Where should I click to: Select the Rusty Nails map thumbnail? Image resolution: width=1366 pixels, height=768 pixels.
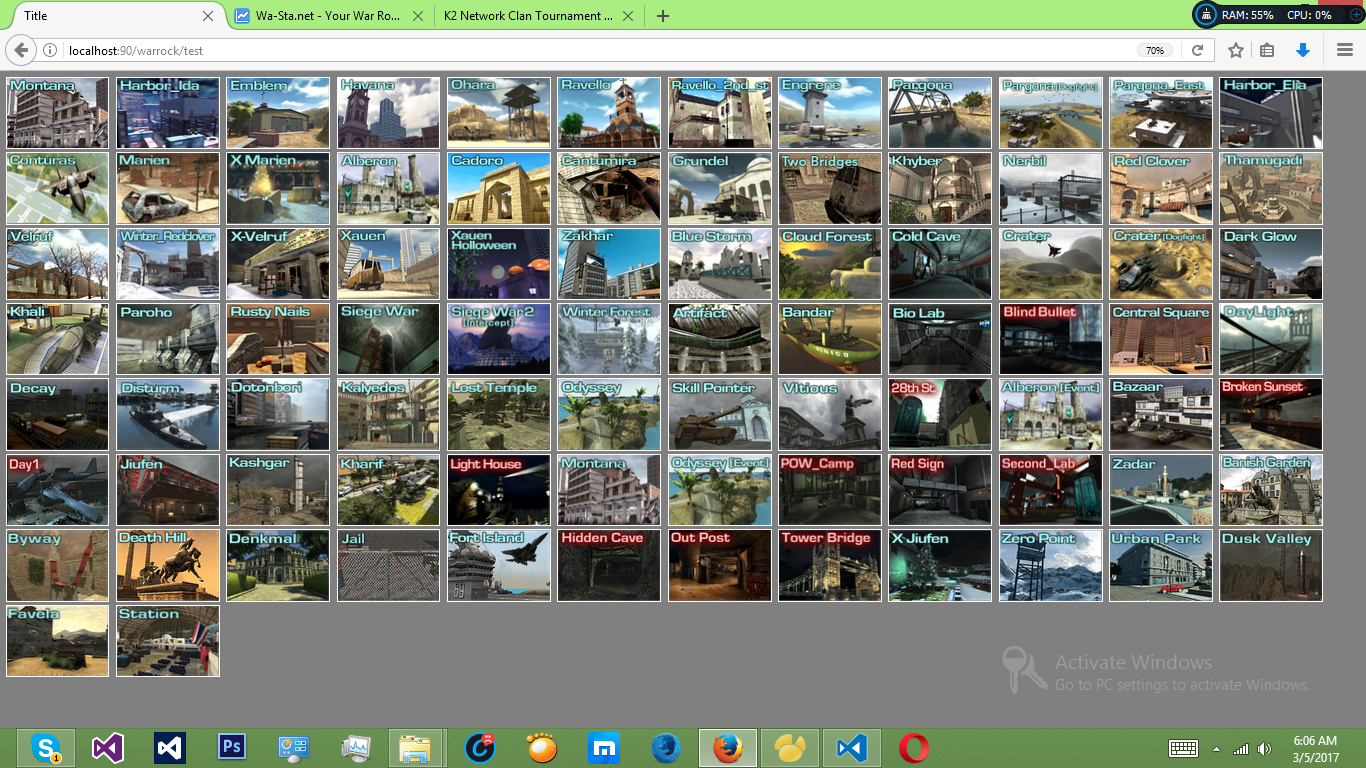tap(278, 339)
